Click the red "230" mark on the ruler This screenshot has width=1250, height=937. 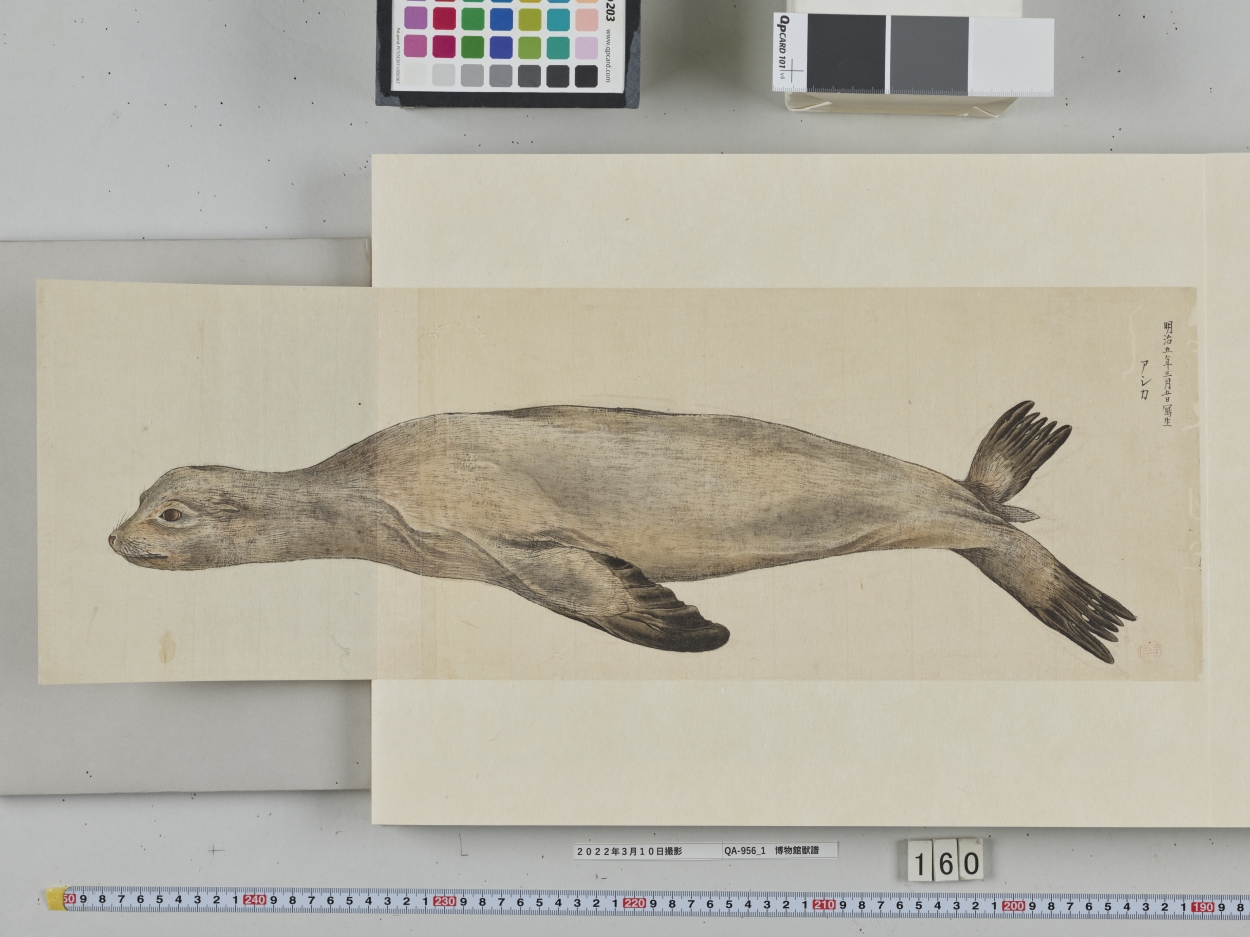[x=444, y=901]
